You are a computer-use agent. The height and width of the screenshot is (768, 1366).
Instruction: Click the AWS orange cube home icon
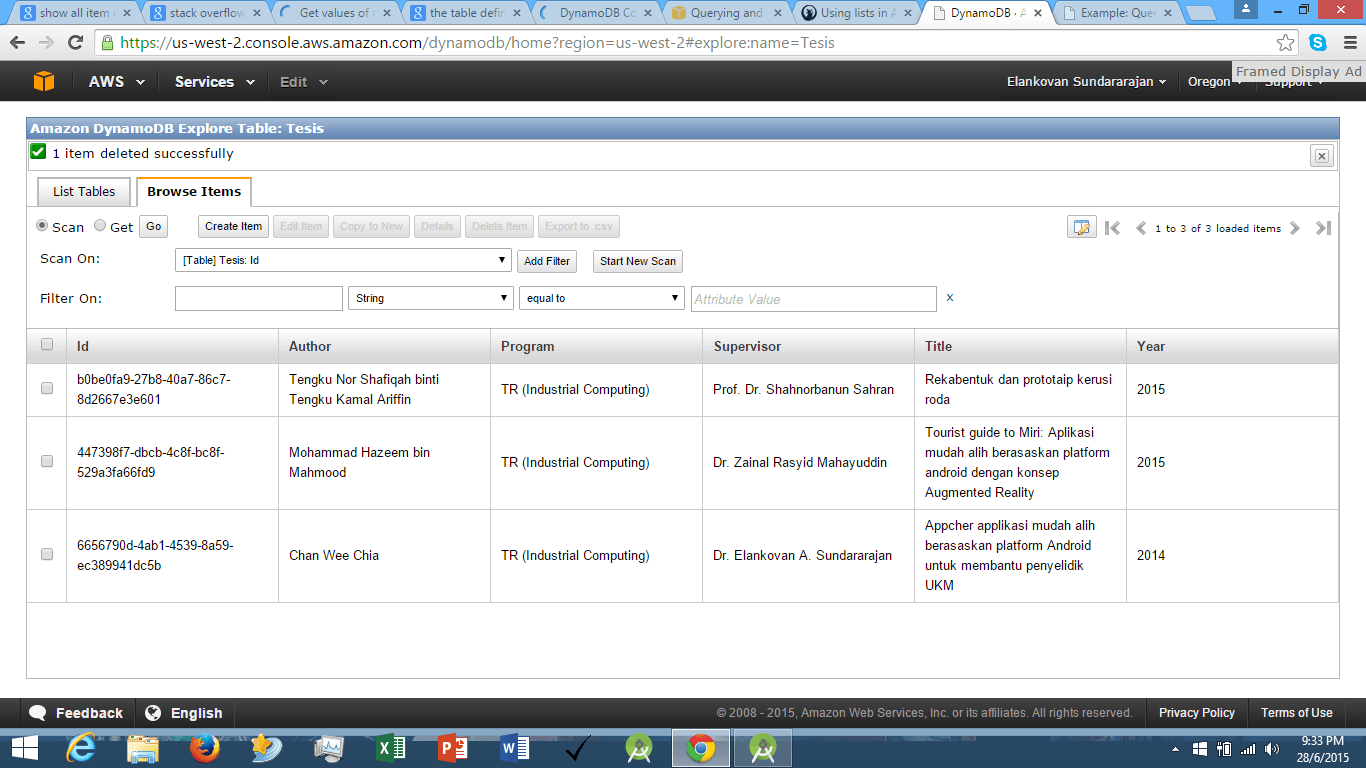tap(43, 82)
